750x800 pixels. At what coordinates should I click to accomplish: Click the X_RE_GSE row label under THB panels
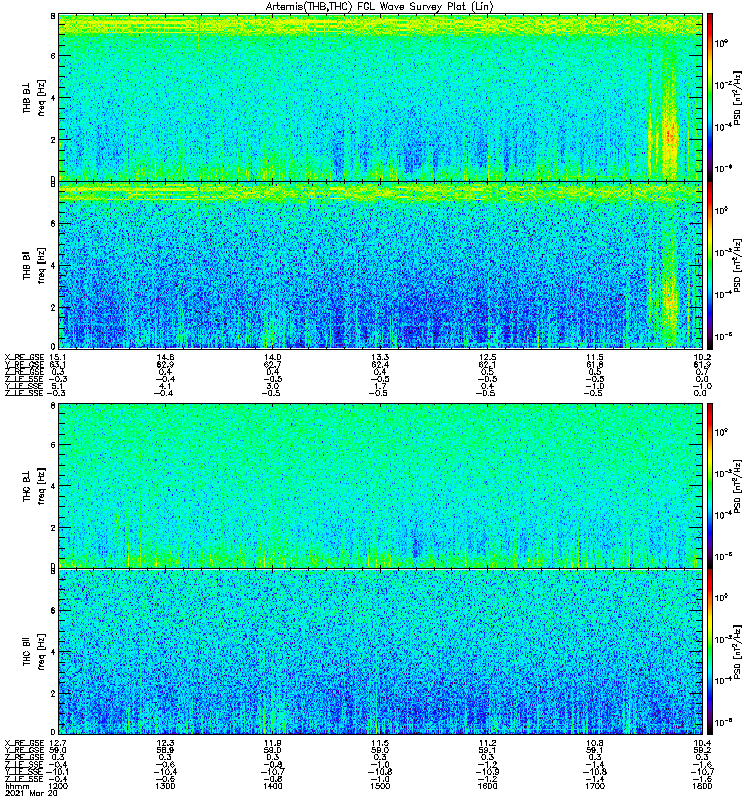coord(24,357)
